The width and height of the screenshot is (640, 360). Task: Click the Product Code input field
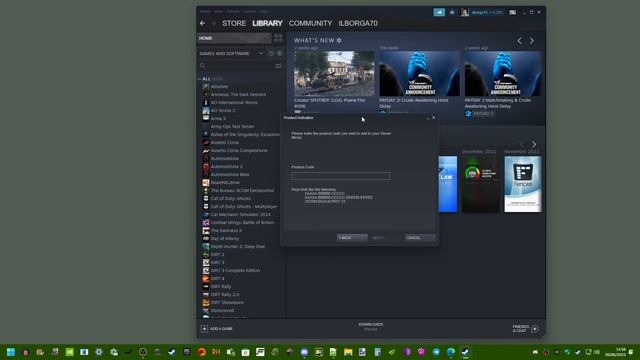coord(341,176)
